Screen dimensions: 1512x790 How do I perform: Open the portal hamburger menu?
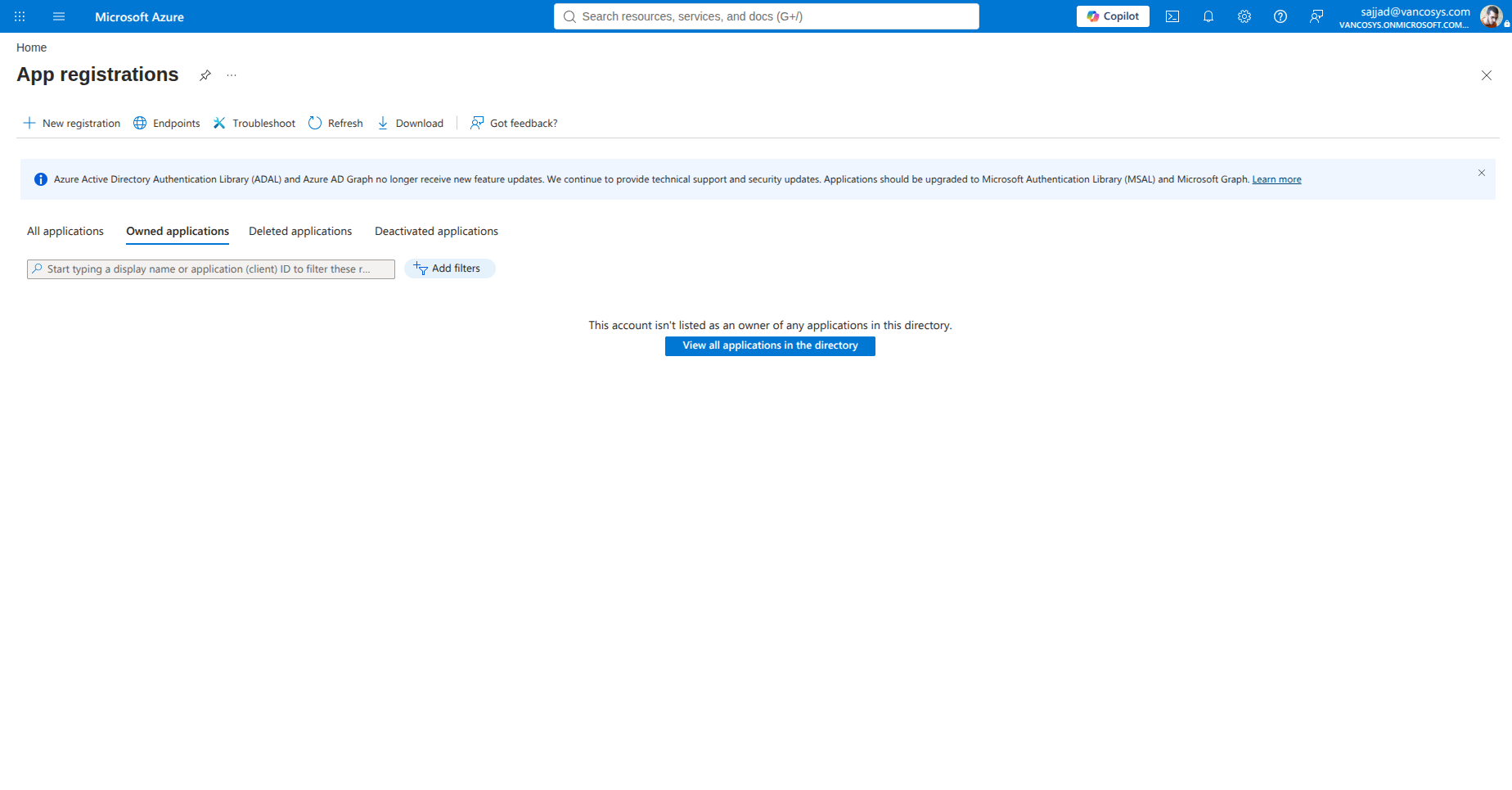click(x=59, y=16)
